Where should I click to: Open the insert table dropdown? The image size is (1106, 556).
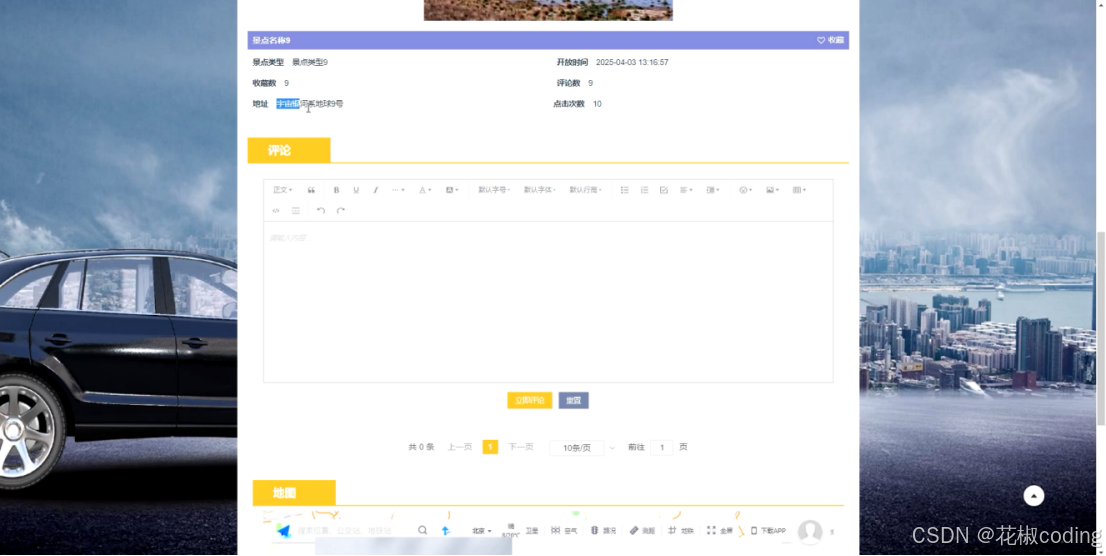coord(799,191)
